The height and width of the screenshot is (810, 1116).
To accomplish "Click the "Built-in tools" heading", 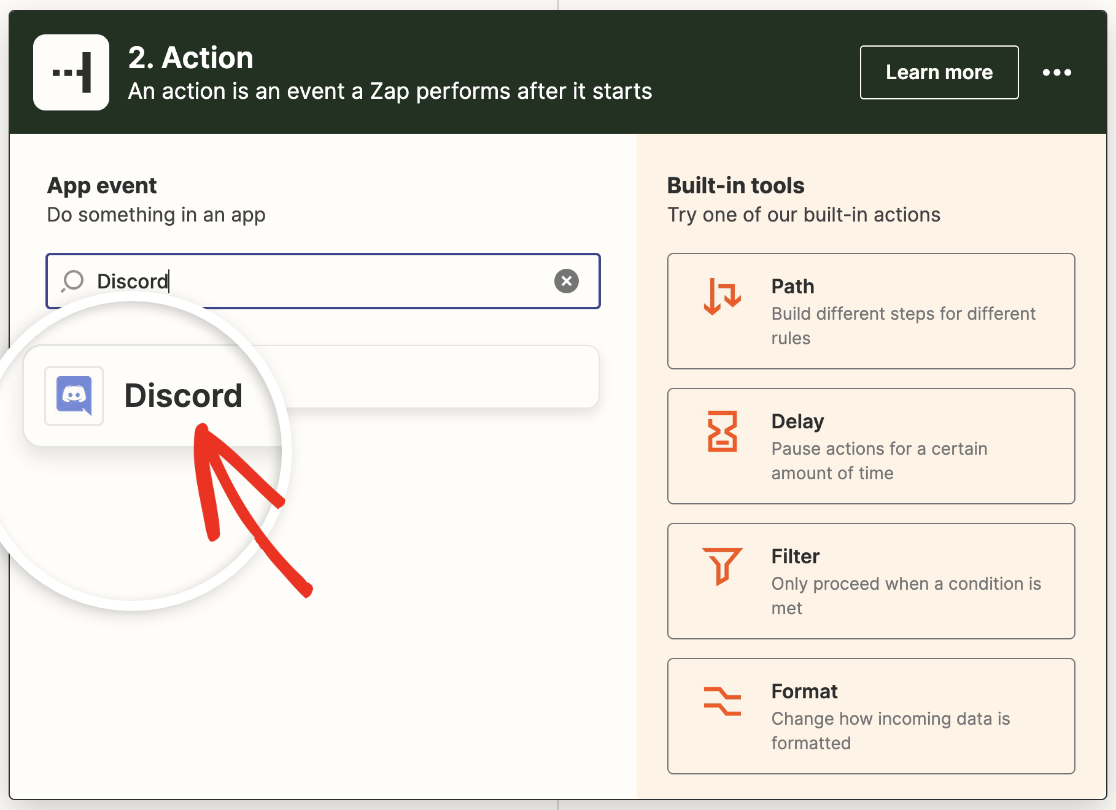I will point(736,185).
